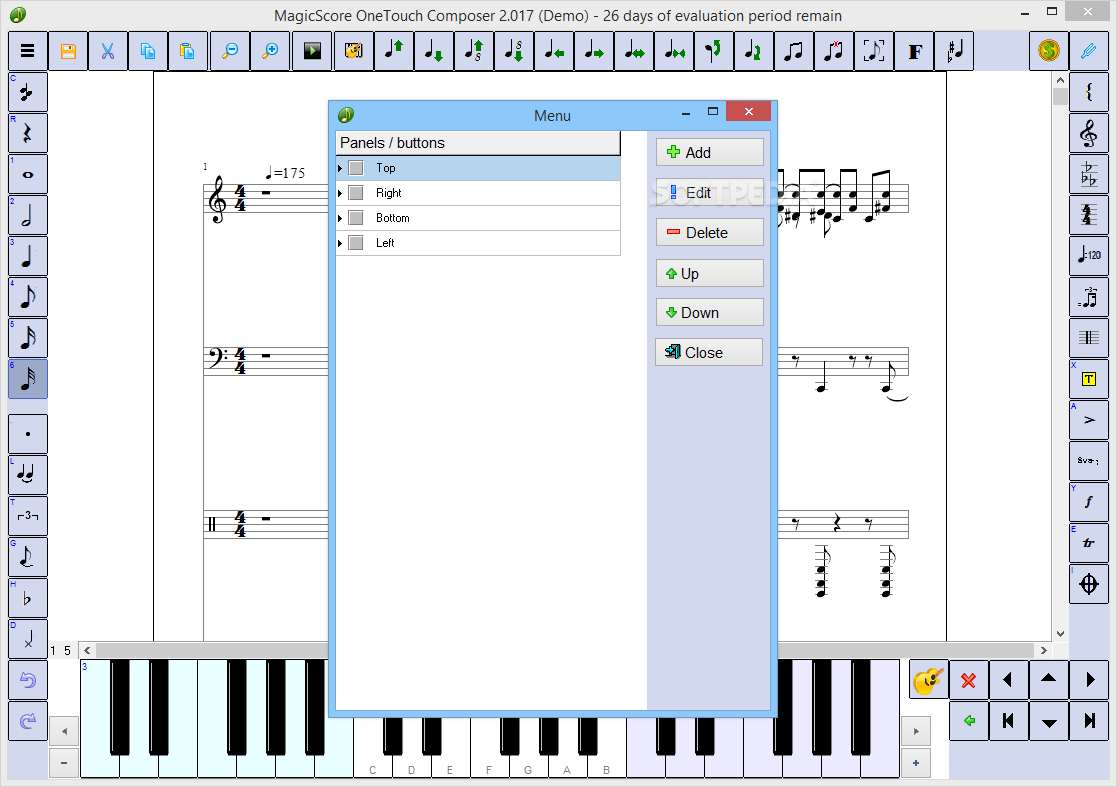Select the thirty-second note duration

tap(28, 379)
